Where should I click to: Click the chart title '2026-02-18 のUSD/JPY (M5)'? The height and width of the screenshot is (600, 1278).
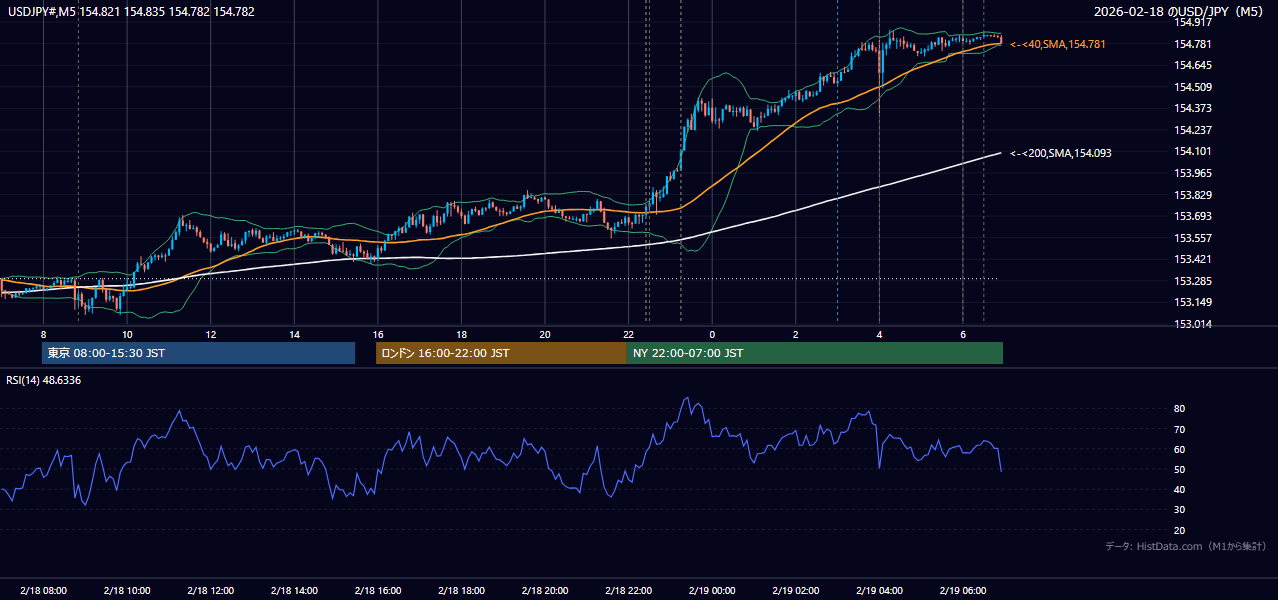tap(1180, 11)
